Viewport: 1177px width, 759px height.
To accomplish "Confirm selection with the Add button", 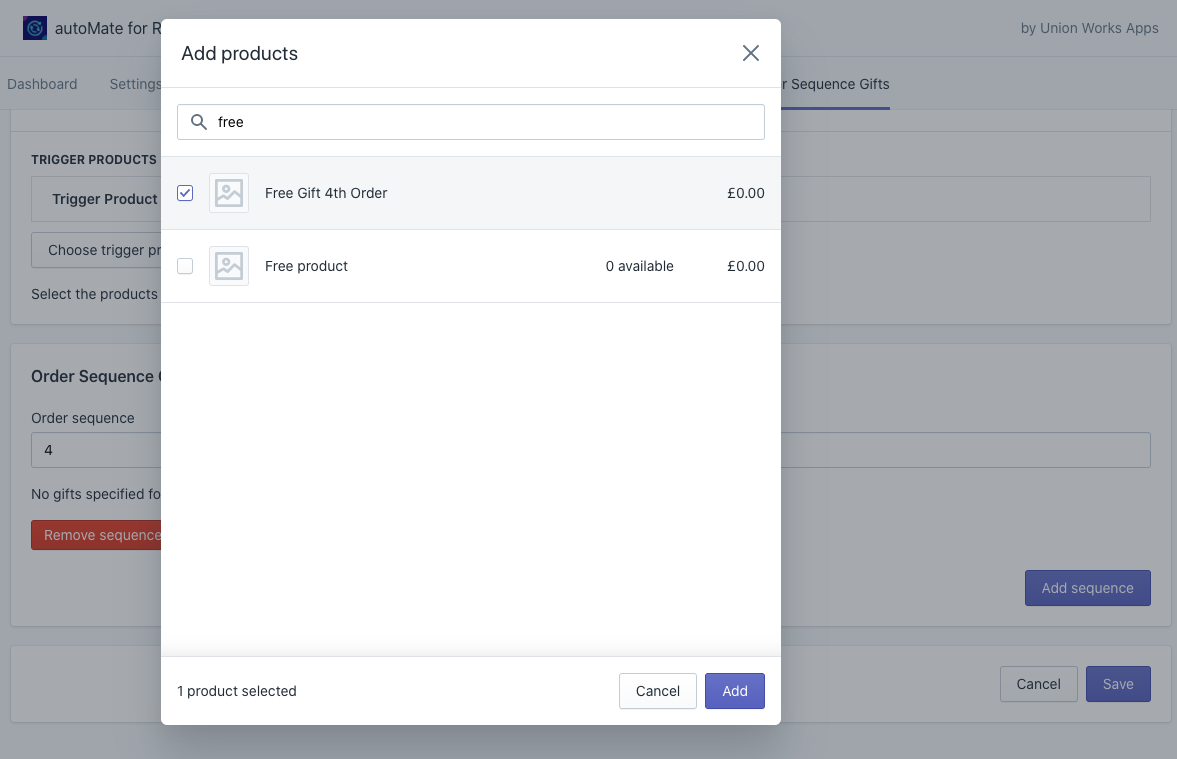I will [x=734, y=691].
